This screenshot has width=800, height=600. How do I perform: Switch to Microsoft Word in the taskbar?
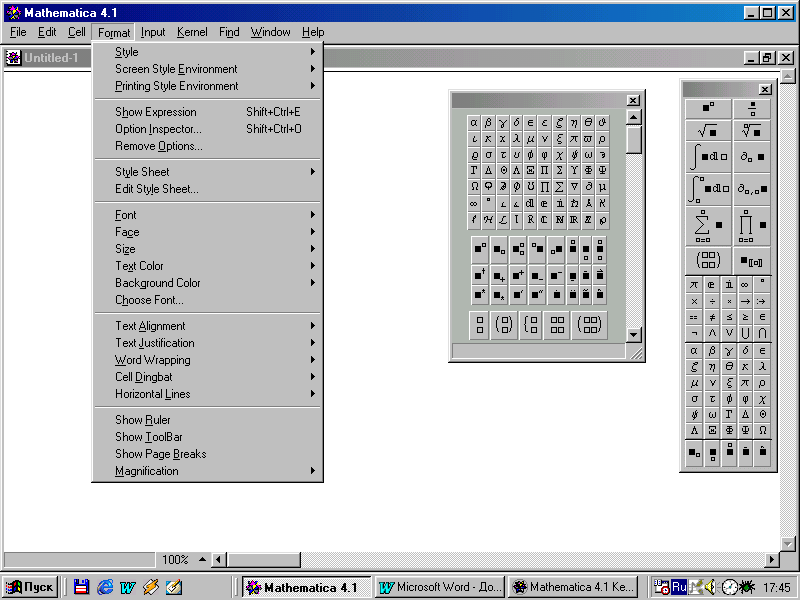tap(440, 587)
